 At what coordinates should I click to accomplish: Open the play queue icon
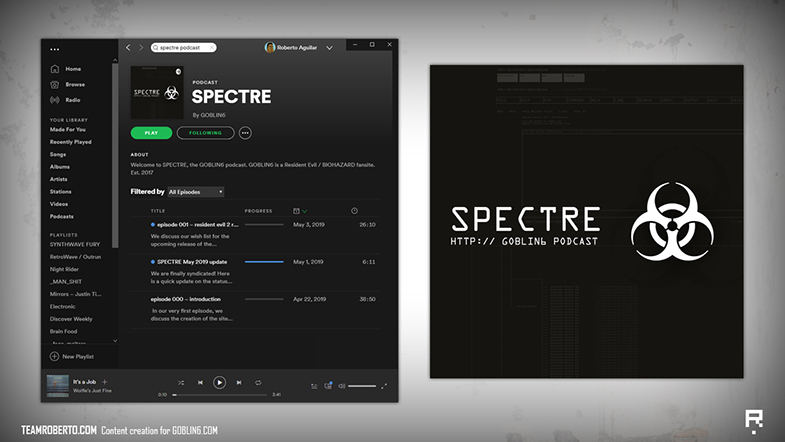click(314, 386)
